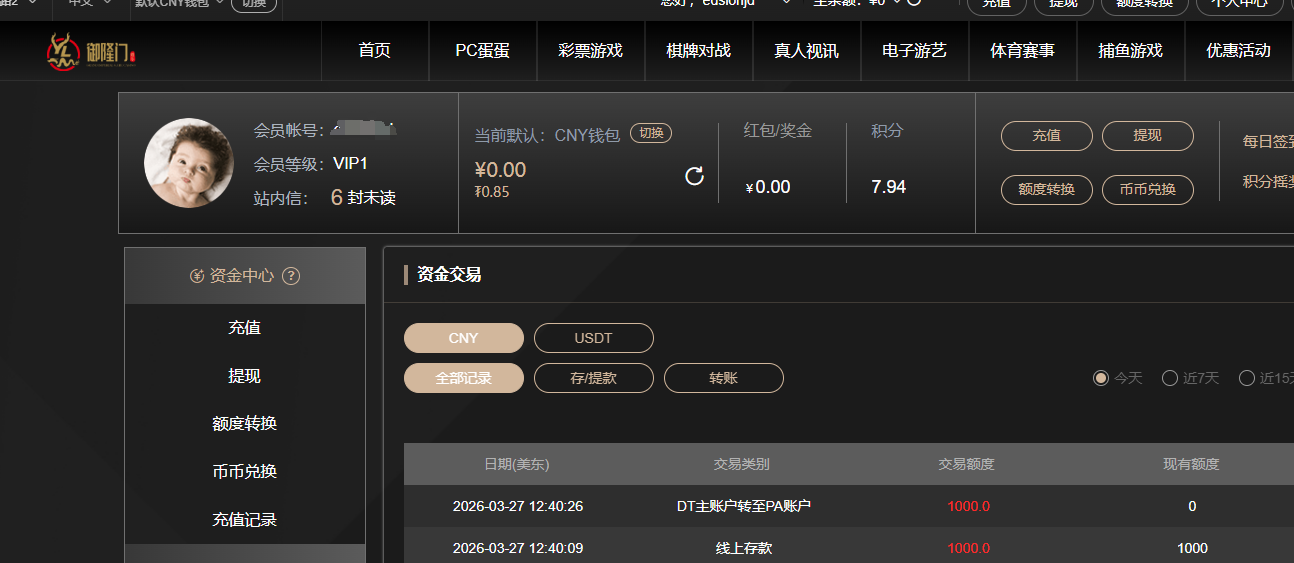Filter records by 存/提款 tab
The image size is (1294, 563).
[x=593, y=378]
